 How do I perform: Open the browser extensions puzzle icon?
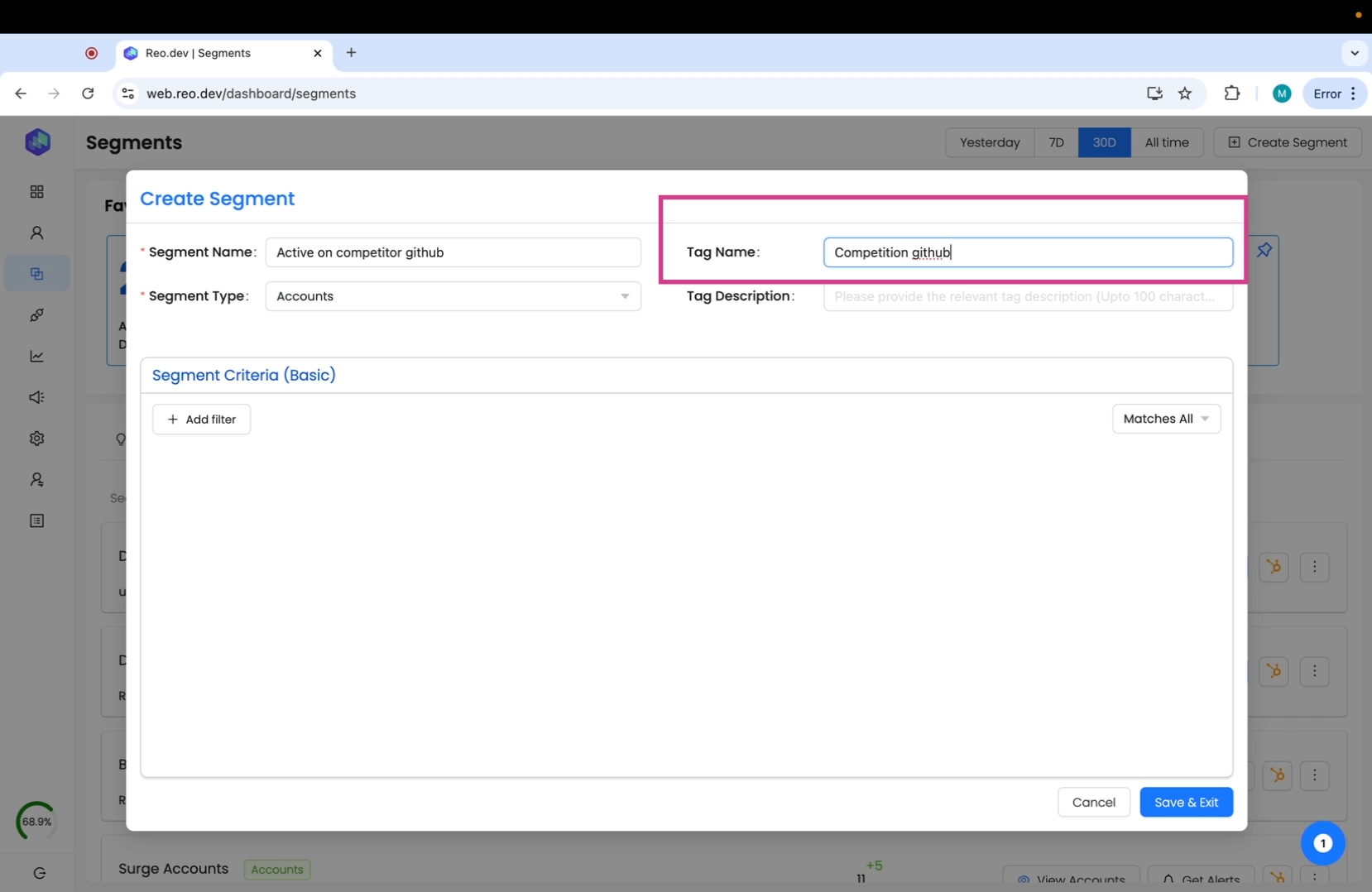pos(1231,94)
